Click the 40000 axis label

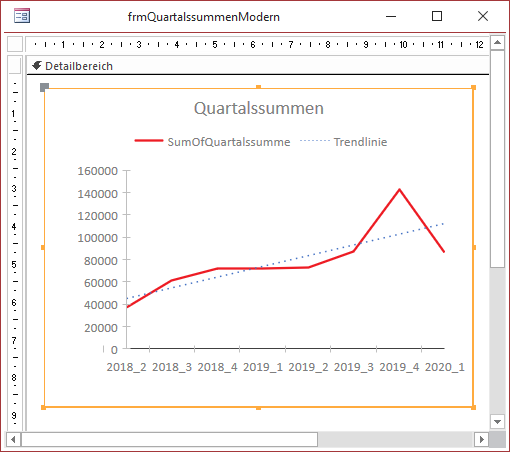[x=101, y=305]
